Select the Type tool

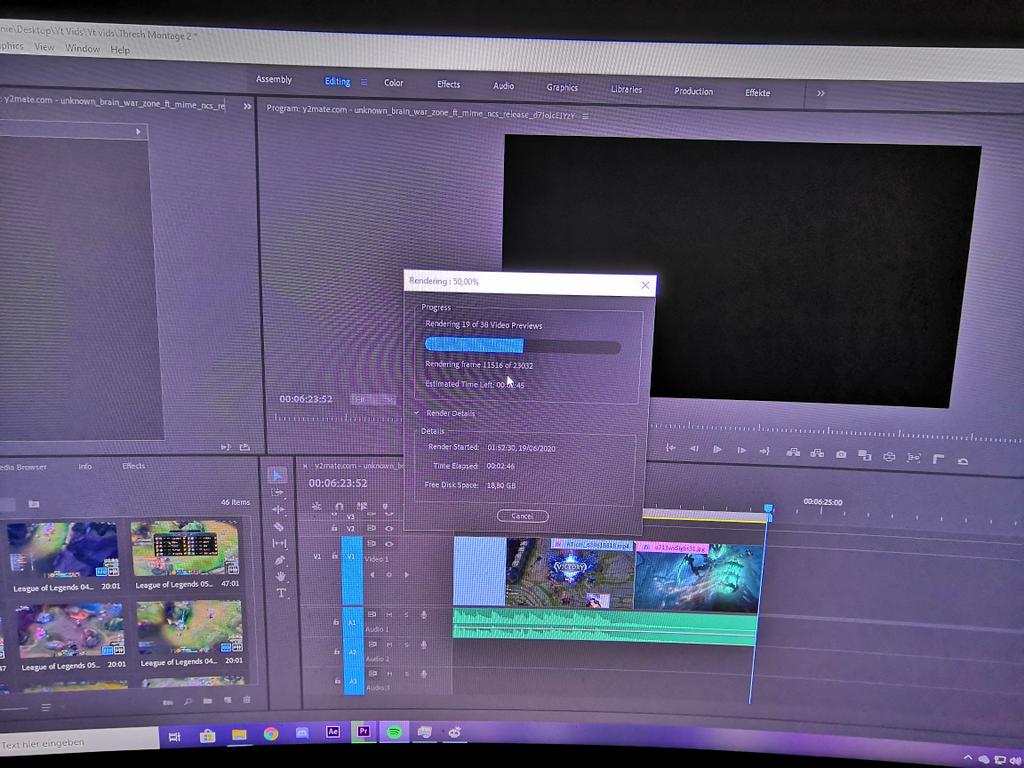281,593
